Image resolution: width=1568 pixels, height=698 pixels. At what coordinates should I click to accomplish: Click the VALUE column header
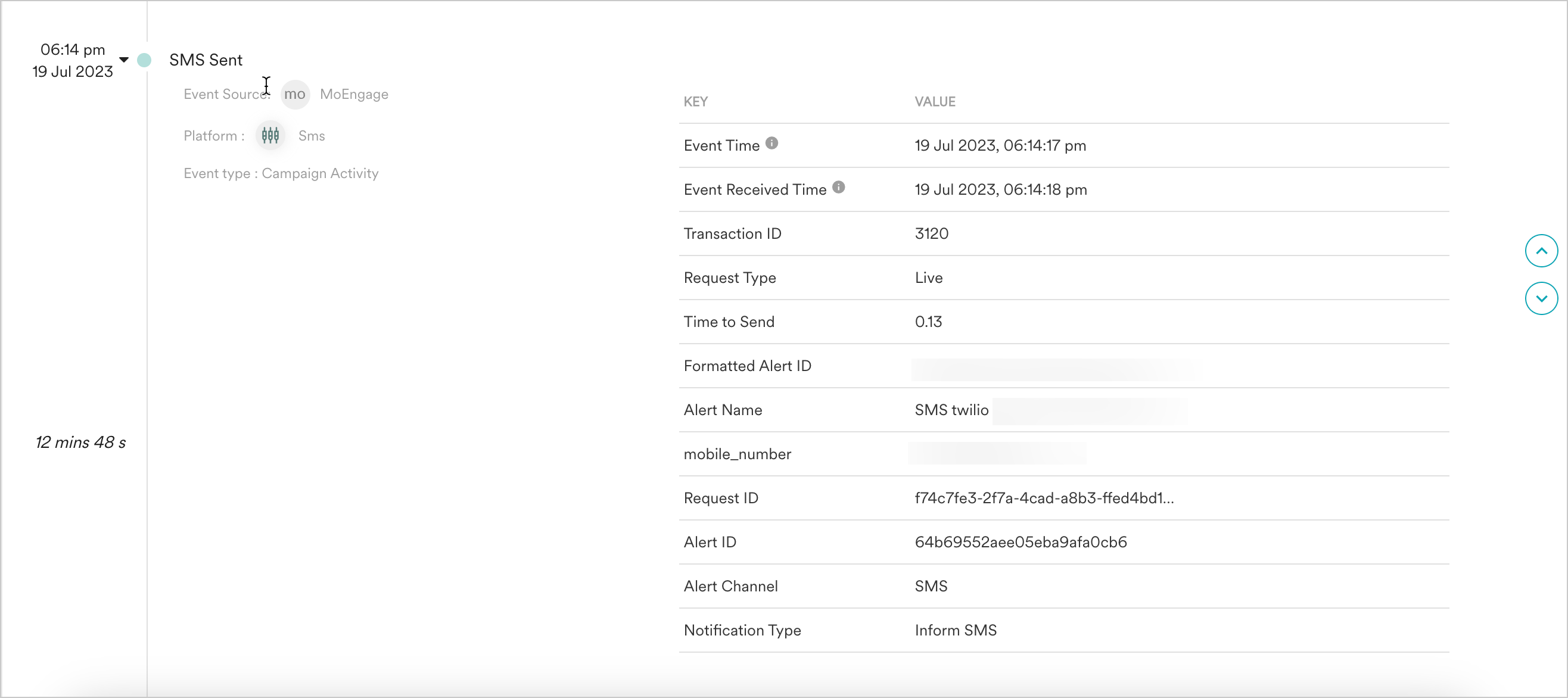934,102
